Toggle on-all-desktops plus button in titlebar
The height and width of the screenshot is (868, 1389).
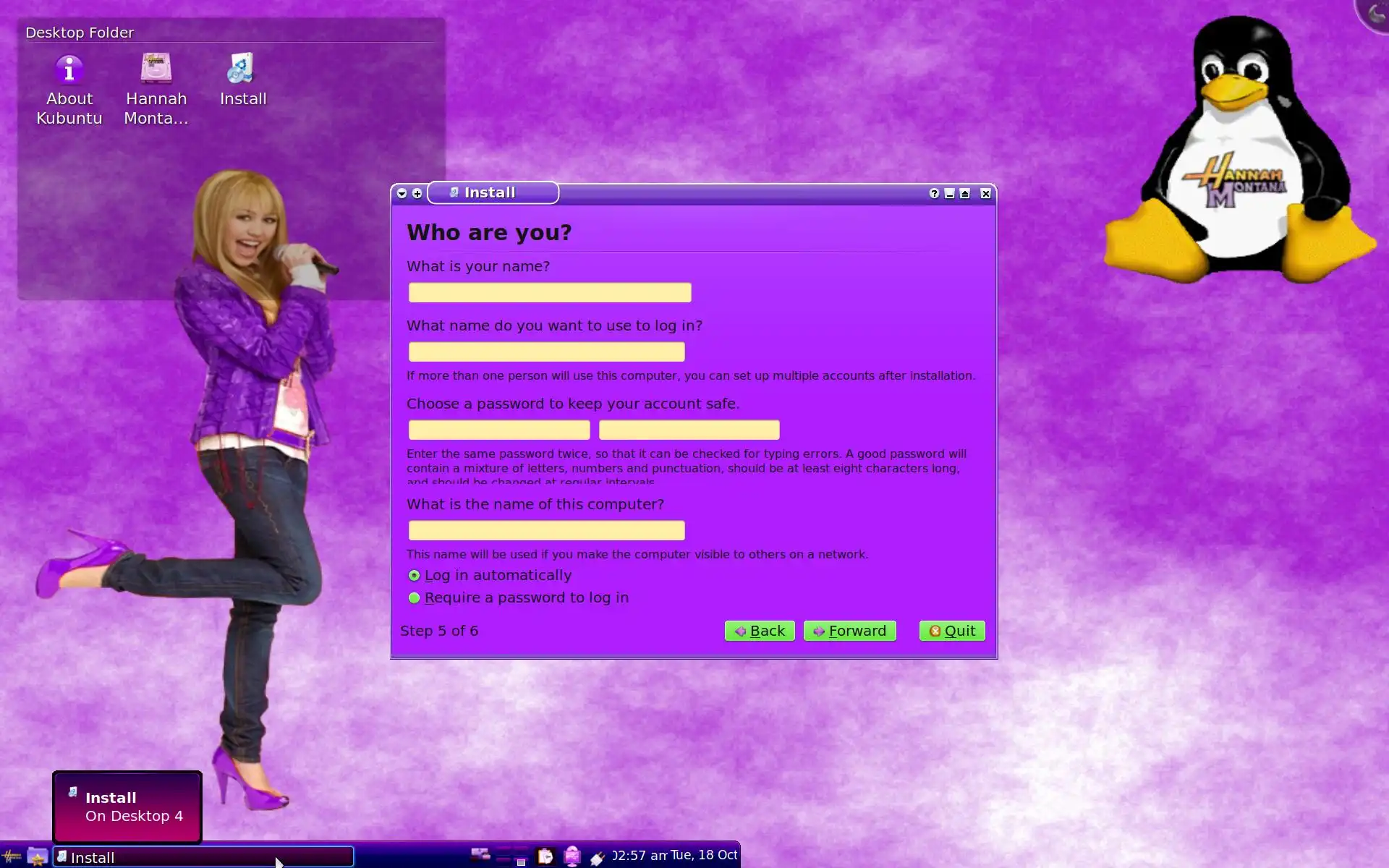click(x=417, y=193)
